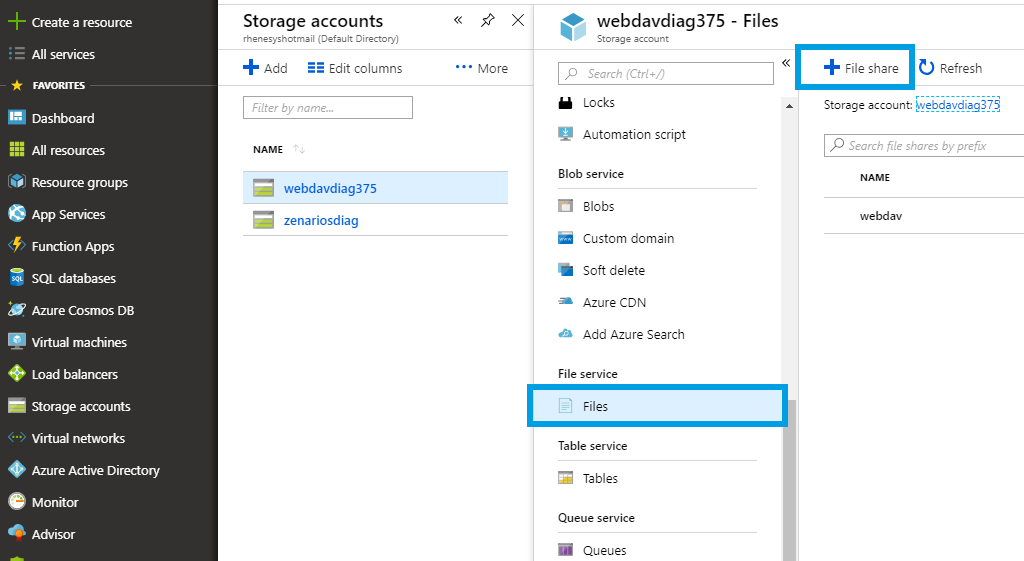Screen dimensions: 1024x561
Task: Click the Dashboard icon in sidebar
Action: click(16, 118)
